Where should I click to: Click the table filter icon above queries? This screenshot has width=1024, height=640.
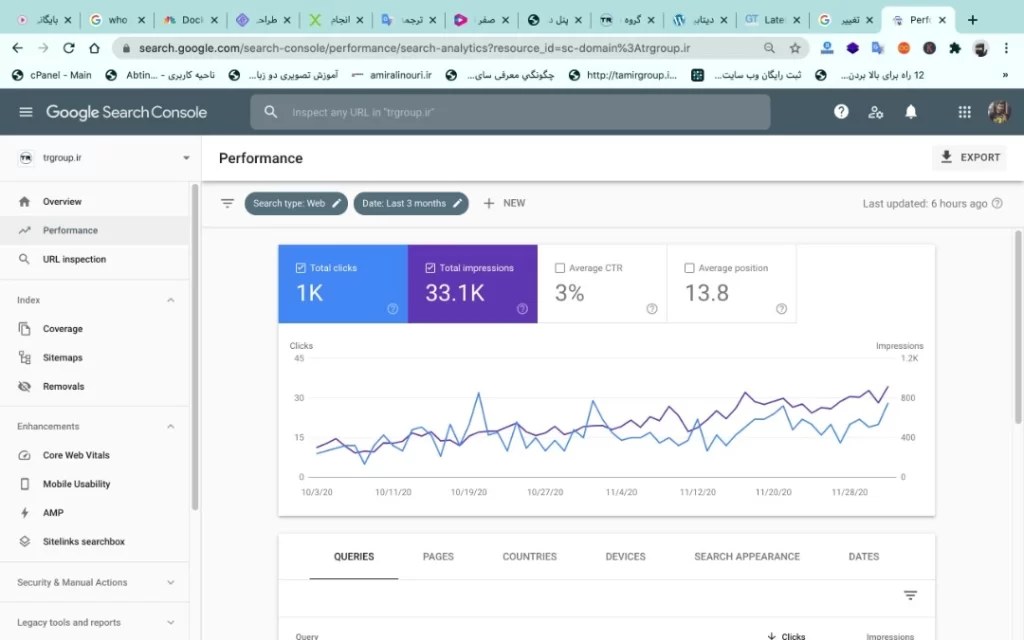910,595
